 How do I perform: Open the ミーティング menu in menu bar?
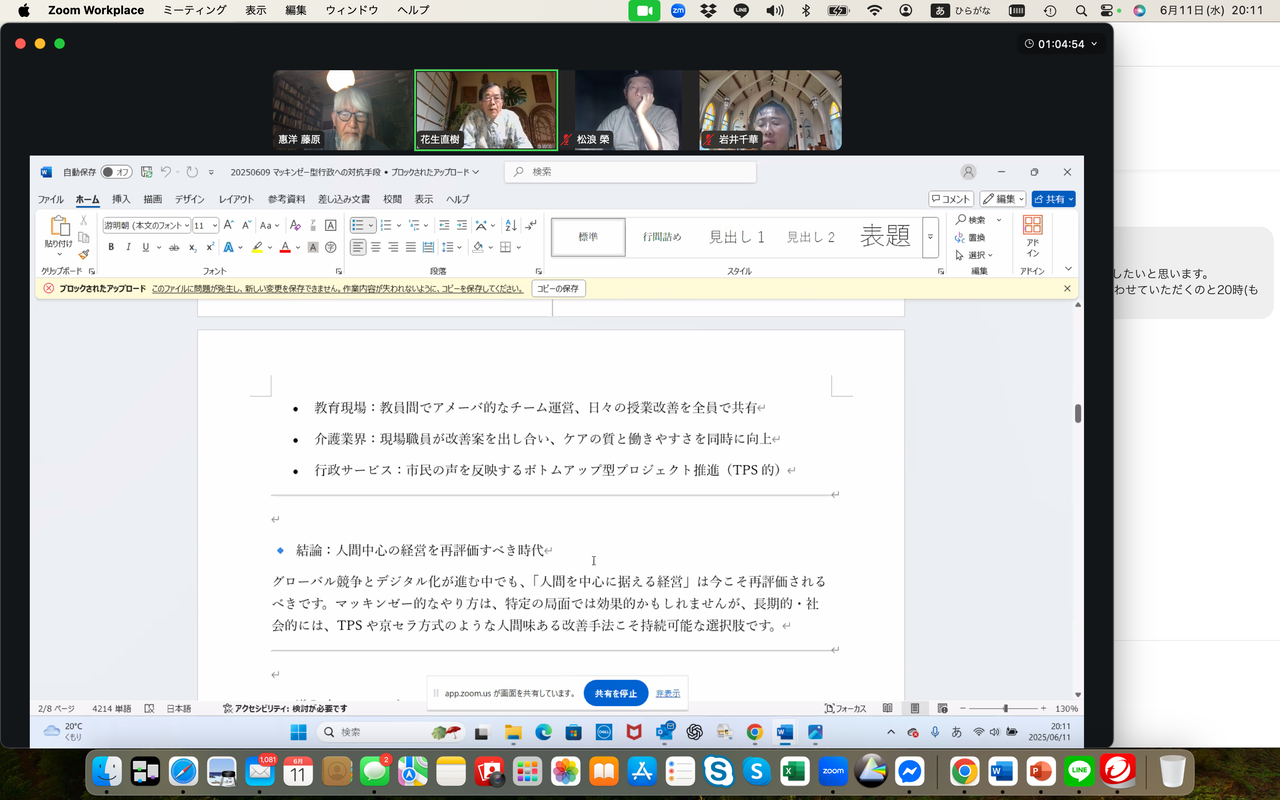pos(193,10)
